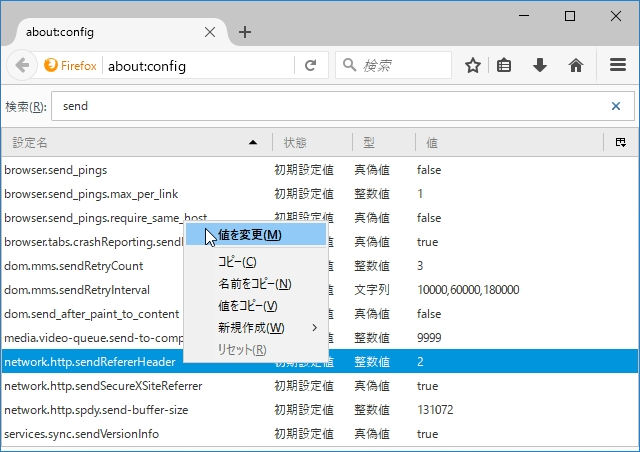Choose コピー(C) from context menu
640x452 pixels.
tap(256, 262)
